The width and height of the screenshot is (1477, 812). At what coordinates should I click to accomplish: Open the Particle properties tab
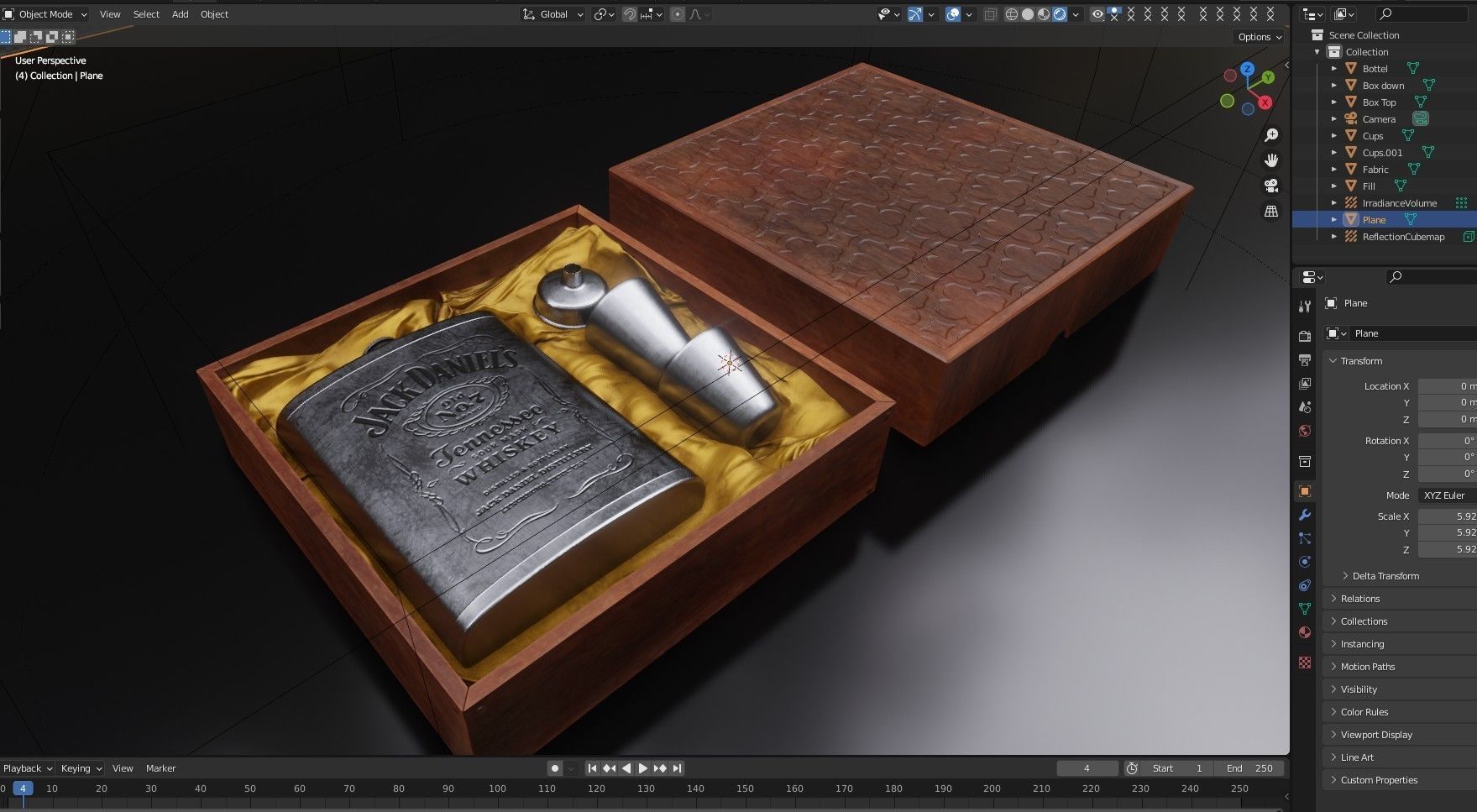[x=1304, y=538]
